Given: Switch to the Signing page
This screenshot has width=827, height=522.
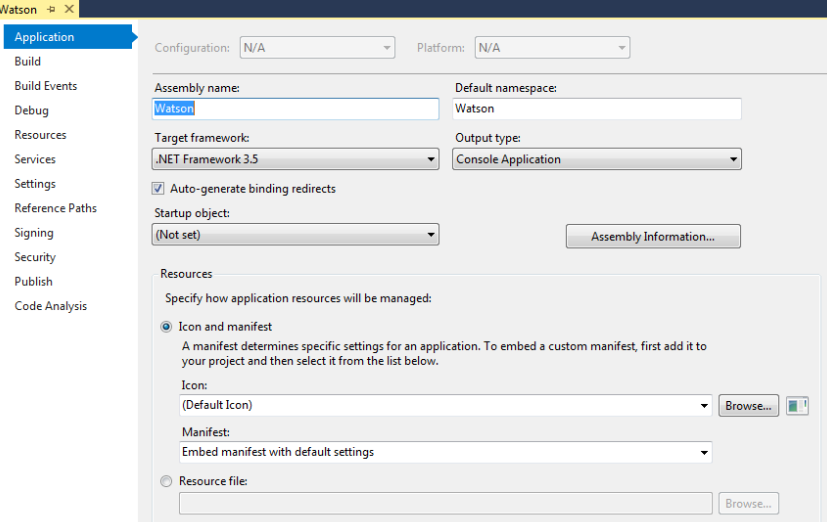Looking at the screenshot, I should [34, 233].
